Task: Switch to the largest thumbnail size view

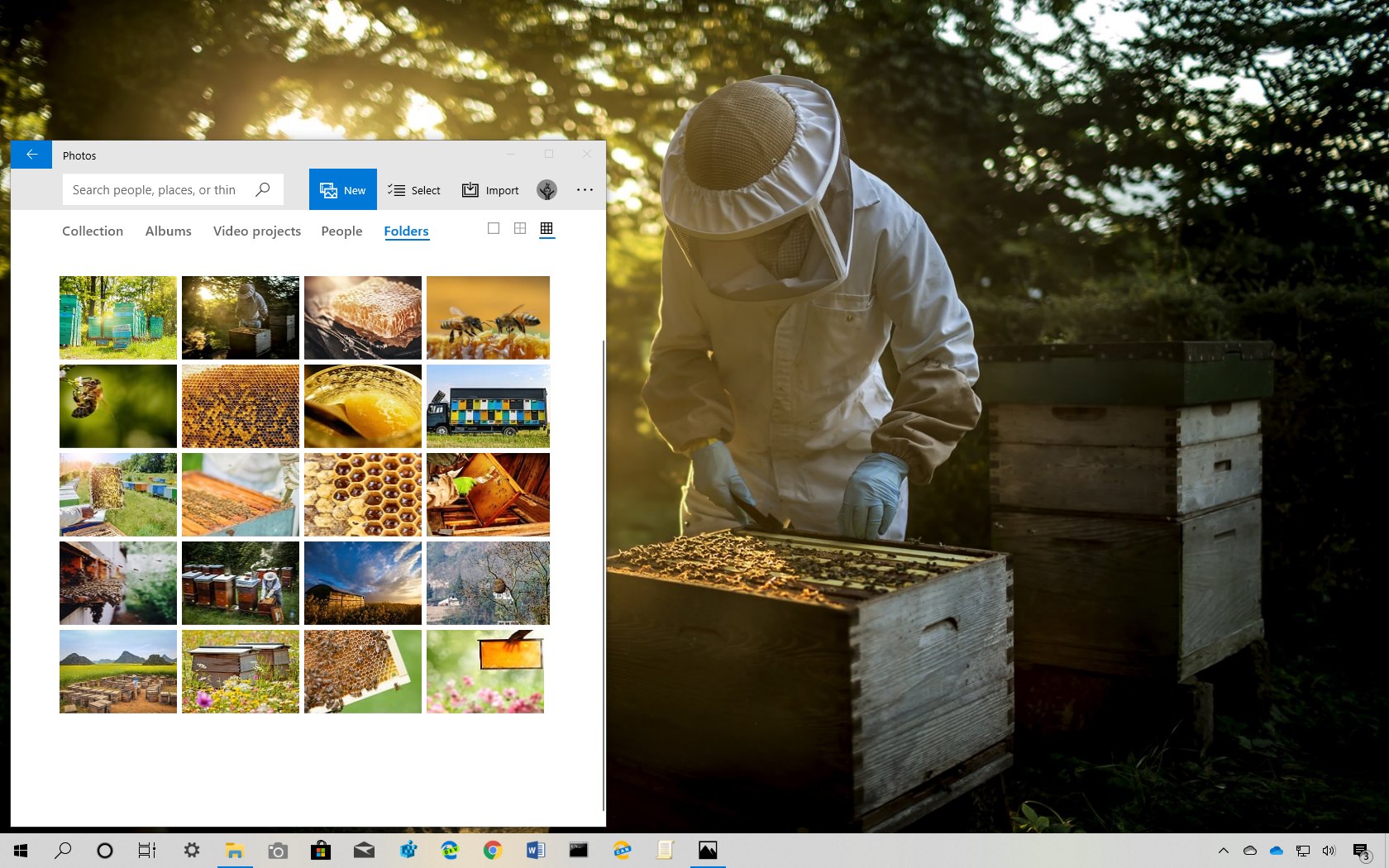Action: (493, 229)
